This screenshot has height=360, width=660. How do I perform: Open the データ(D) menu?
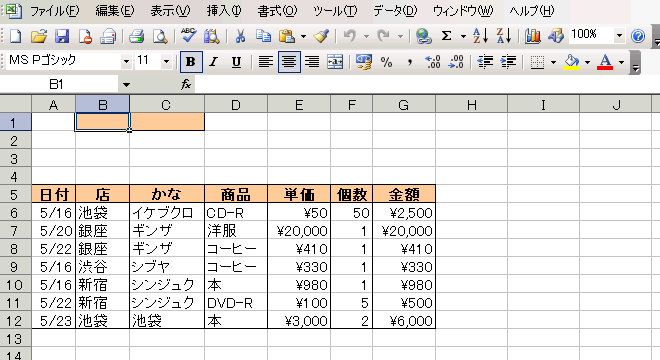pyautogui.click(x=395, y=11)
